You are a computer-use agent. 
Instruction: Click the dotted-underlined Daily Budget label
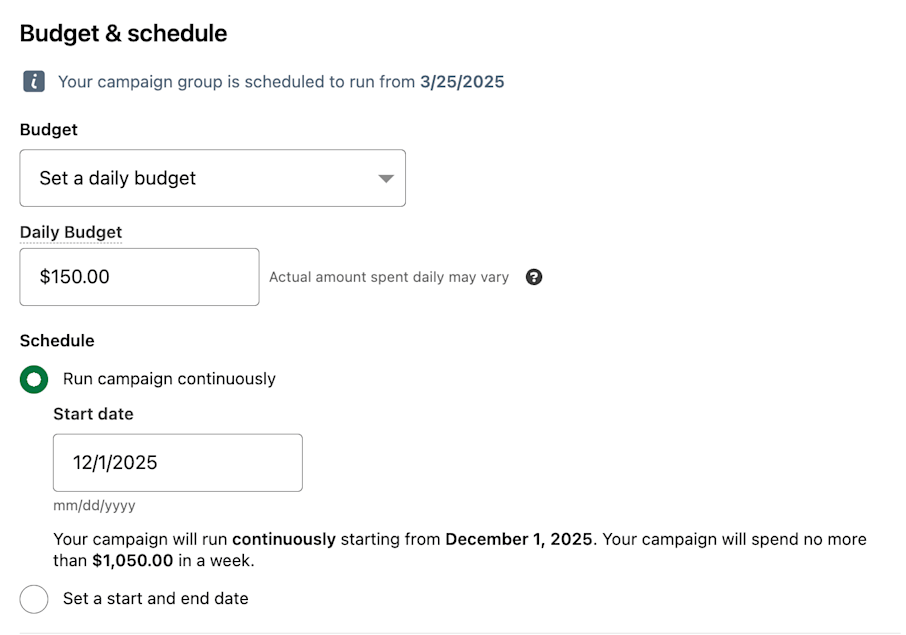tap(71, 232)
